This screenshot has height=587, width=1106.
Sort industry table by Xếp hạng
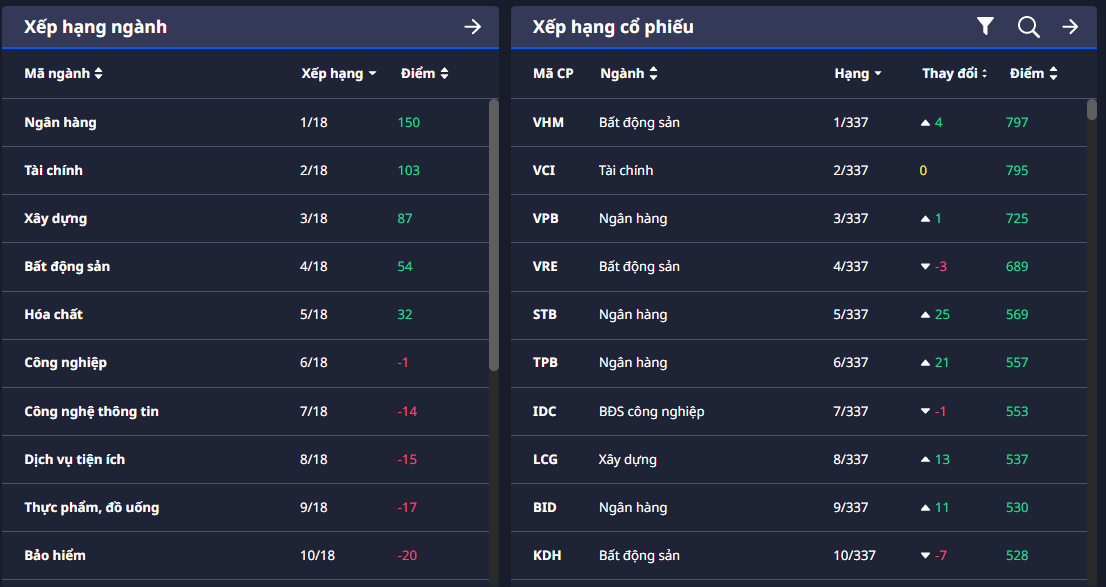coord(338,73)
